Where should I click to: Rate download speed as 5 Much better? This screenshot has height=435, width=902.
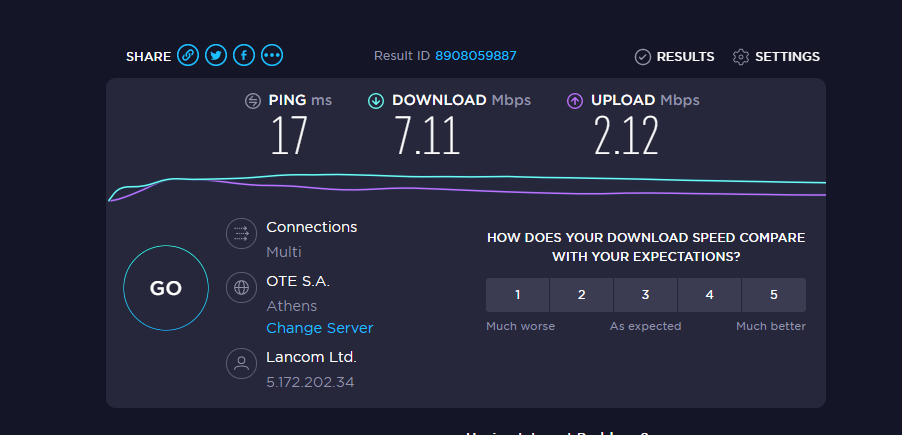coord(774,295)
